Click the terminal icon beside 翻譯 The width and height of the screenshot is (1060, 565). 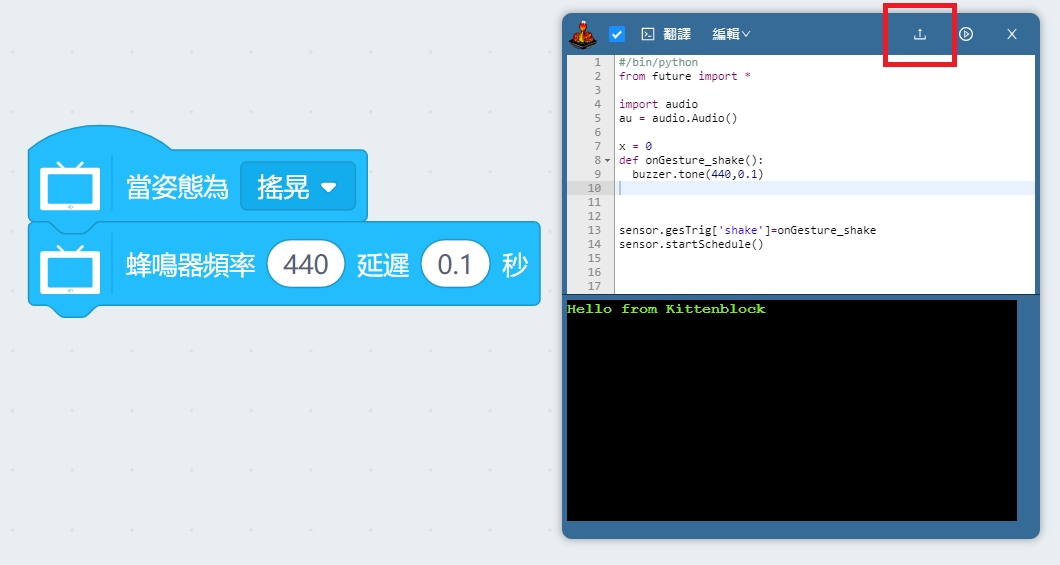[647, 34]
